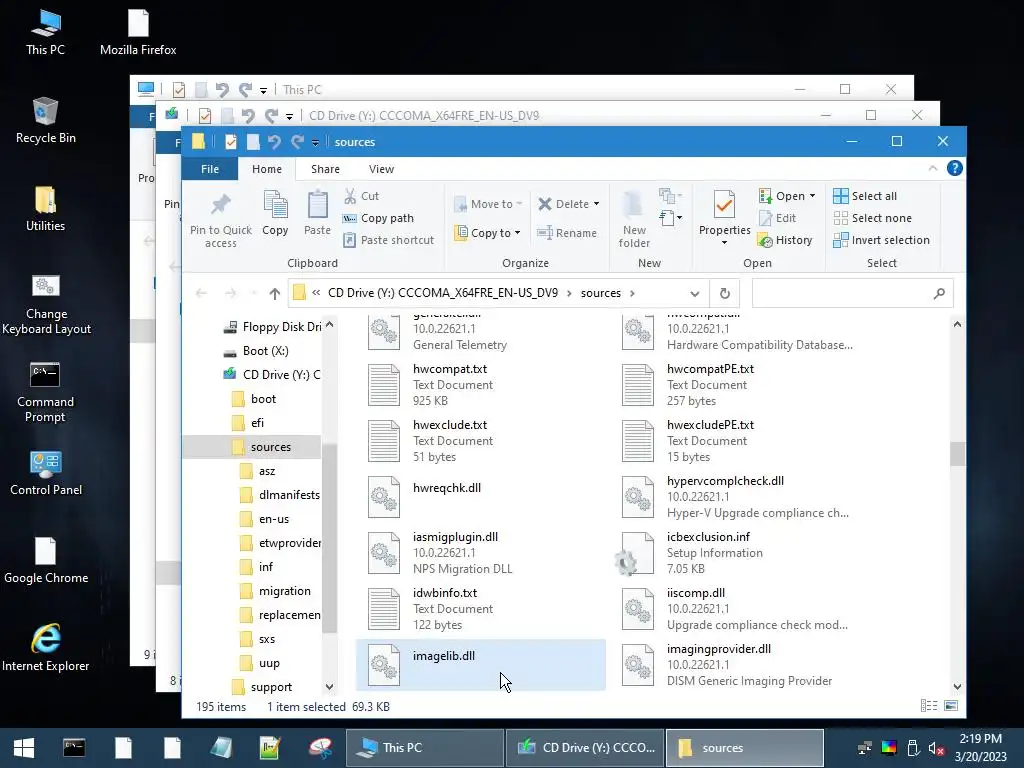Screen dimensions: 1024x768
Task: Open Internet Explorer desktop icon
Action: pos(46,648)
